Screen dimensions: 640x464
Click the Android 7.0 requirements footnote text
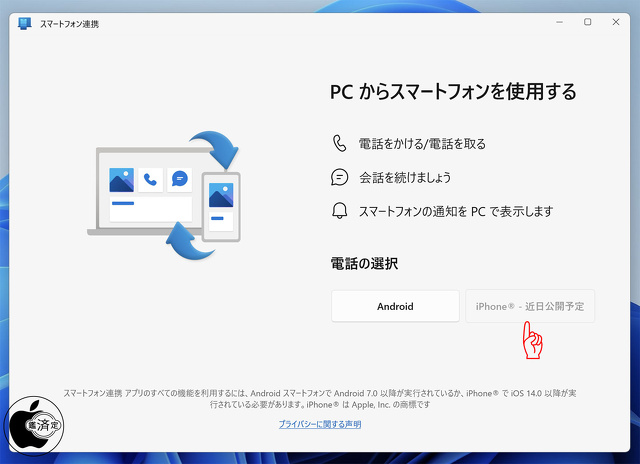click(320, 399)
